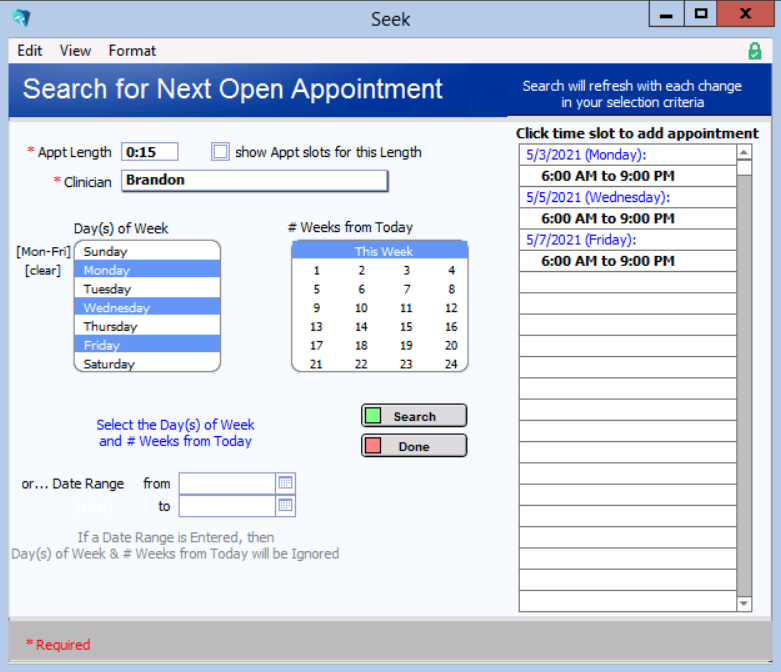781x672 pixels.
Task: Minimize the Seek window
Action: [x=666, y=14]
